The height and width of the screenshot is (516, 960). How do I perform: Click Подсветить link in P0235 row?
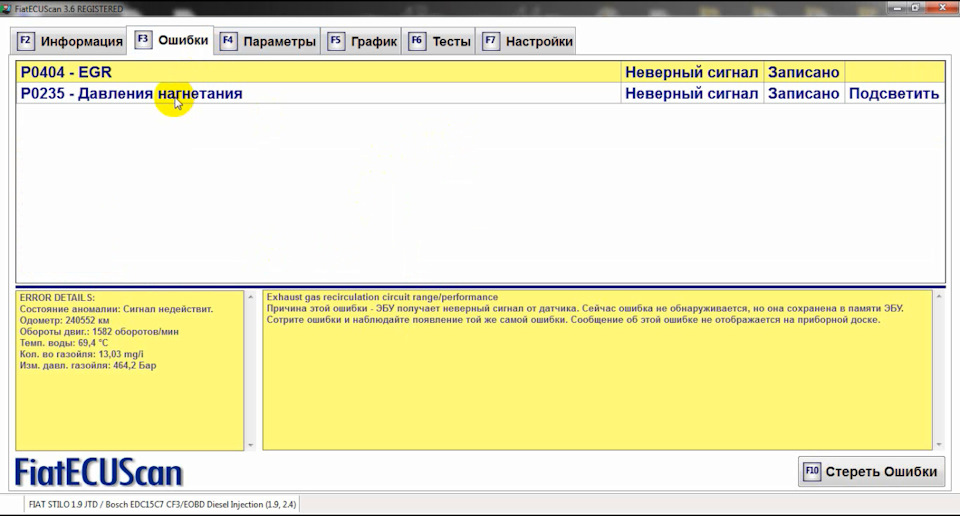tap(893, 94)
